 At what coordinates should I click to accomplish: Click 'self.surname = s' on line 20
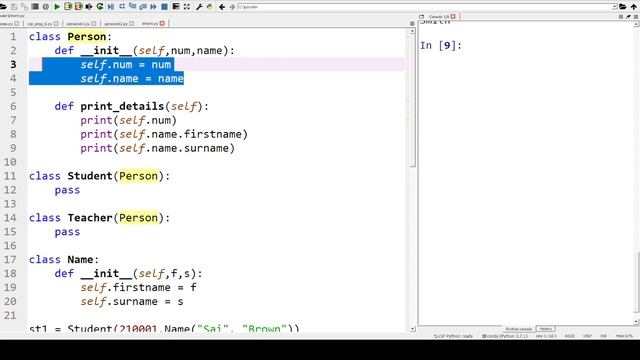tap(132, 302)
